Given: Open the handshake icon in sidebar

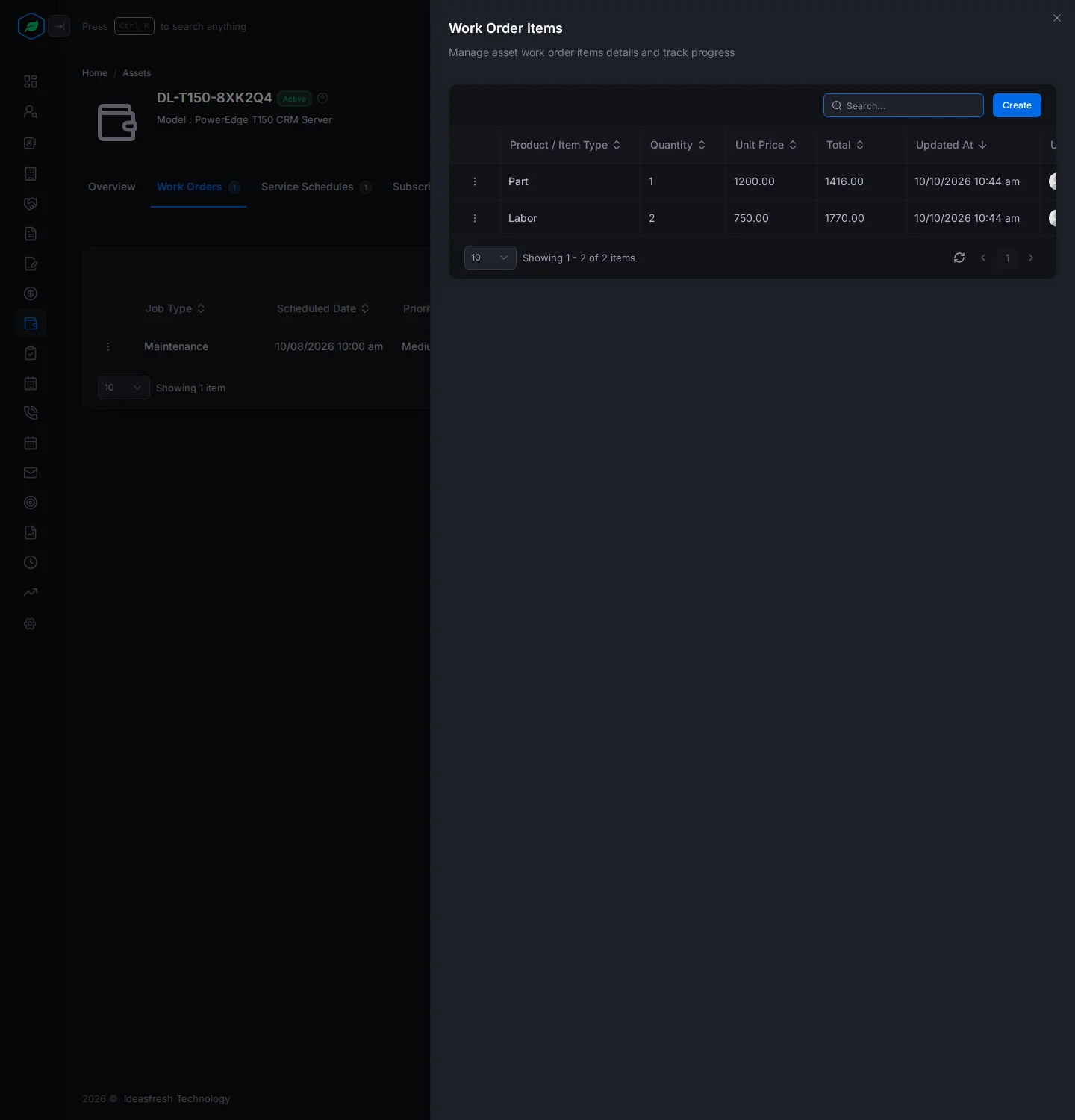Looking at the screenshot, I should click(31, 204).
